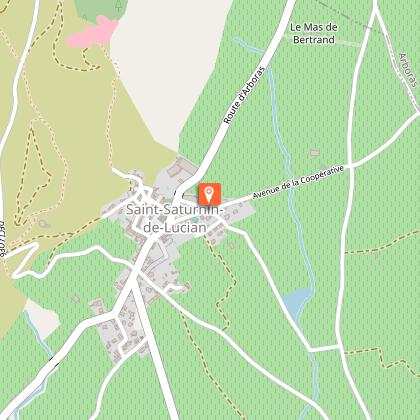The image size is (420, 420).
Task: Click the Route d'Arboras road label
Action: (x=244, y=95)
